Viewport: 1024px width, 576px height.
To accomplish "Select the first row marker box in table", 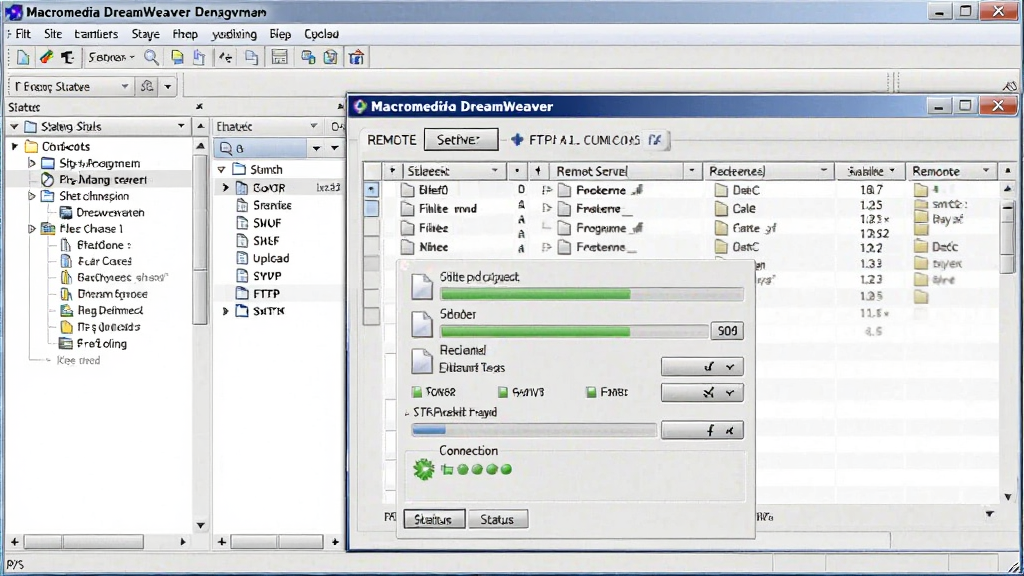I will pyautogui.click(x=372, y=189).
